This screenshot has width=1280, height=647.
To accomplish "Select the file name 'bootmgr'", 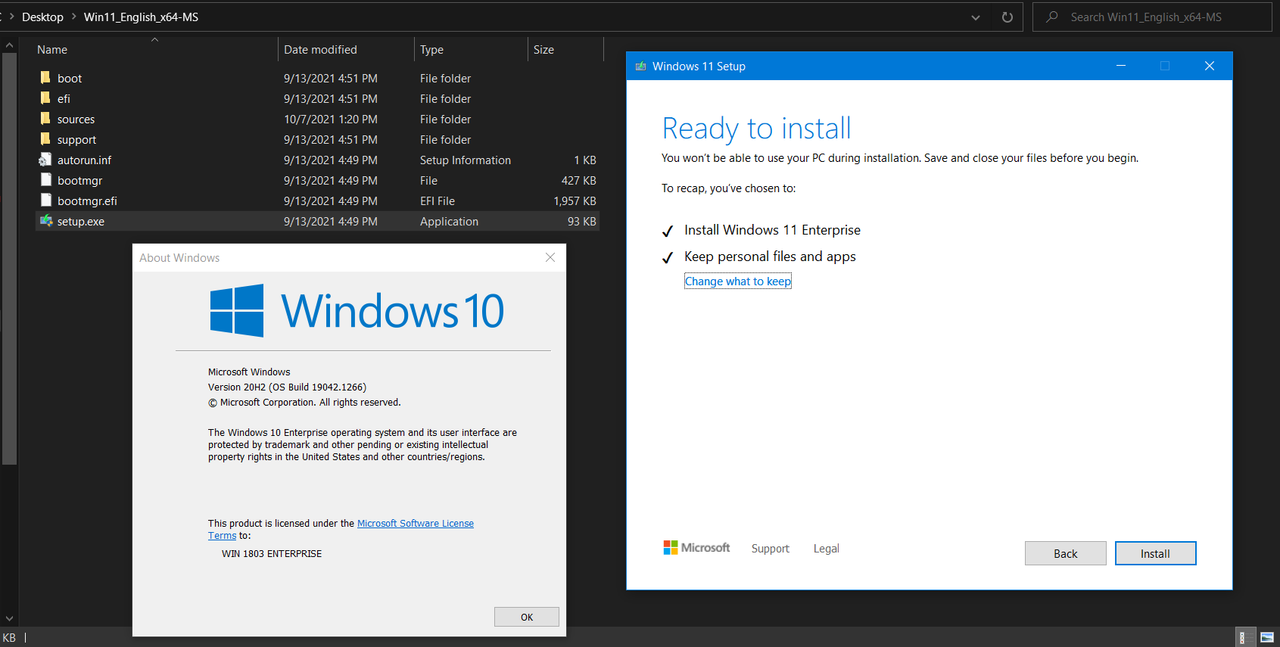I will coord(80,180).
